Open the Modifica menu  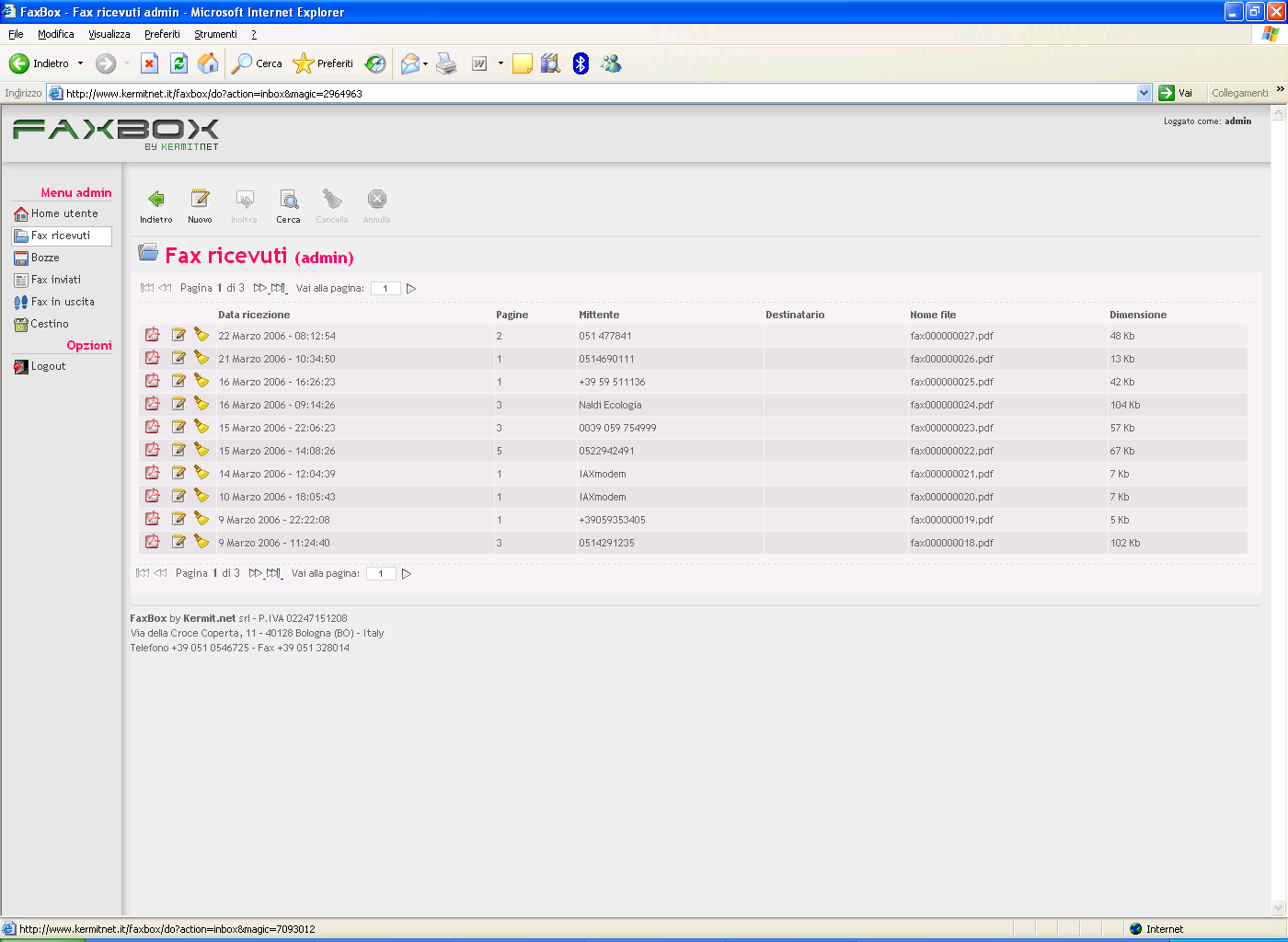pos(56,34)
